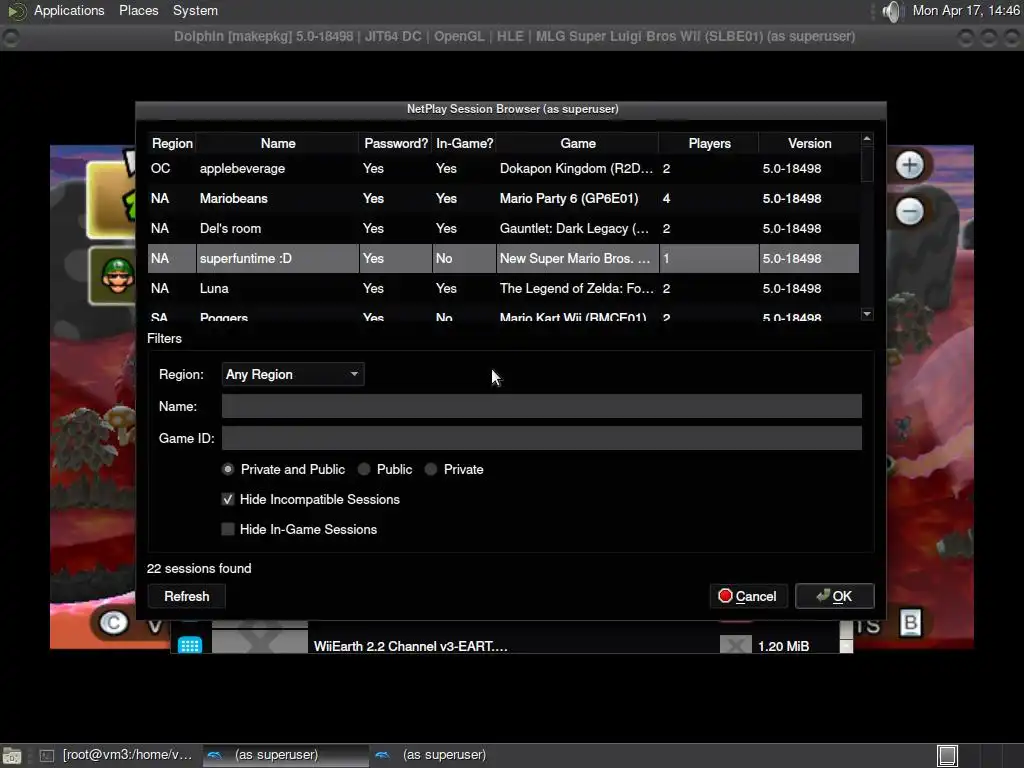Select the Mariobeans session row
The width and height of the screenshot is (1024, 768).
(x=503, y=199)
